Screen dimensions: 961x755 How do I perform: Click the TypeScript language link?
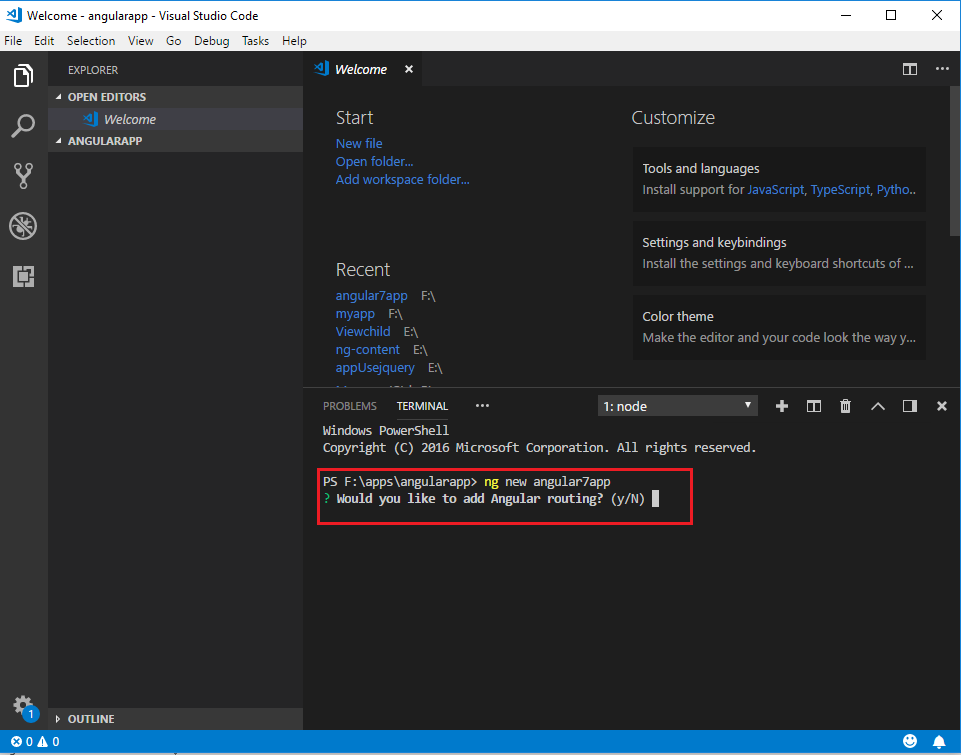[840, 189]
